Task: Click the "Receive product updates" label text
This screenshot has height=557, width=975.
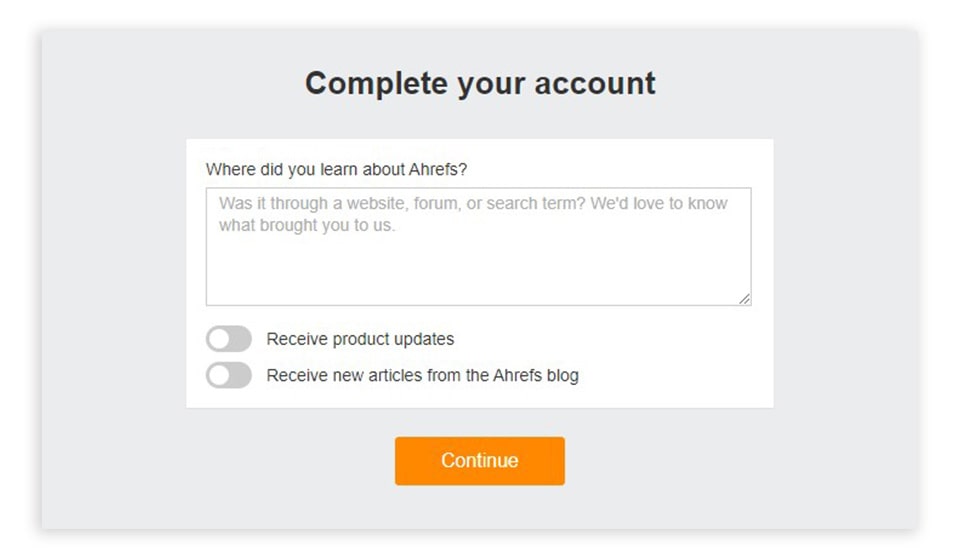Action: click(x=360, y=339)
